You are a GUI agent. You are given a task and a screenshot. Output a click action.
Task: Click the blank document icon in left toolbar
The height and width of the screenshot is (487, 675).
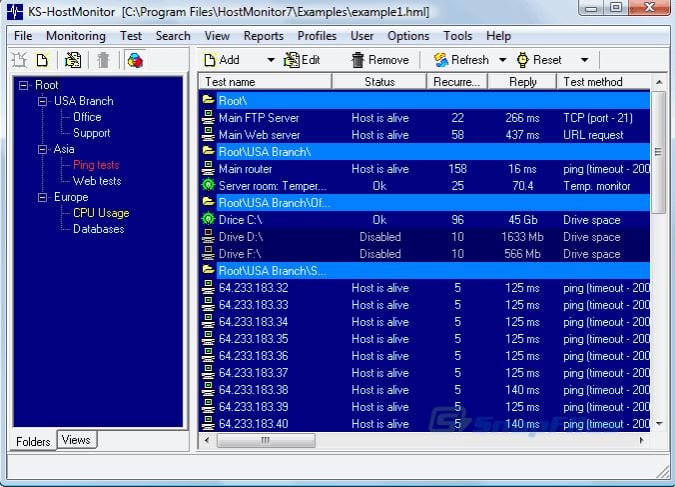(x=42, y=60)
